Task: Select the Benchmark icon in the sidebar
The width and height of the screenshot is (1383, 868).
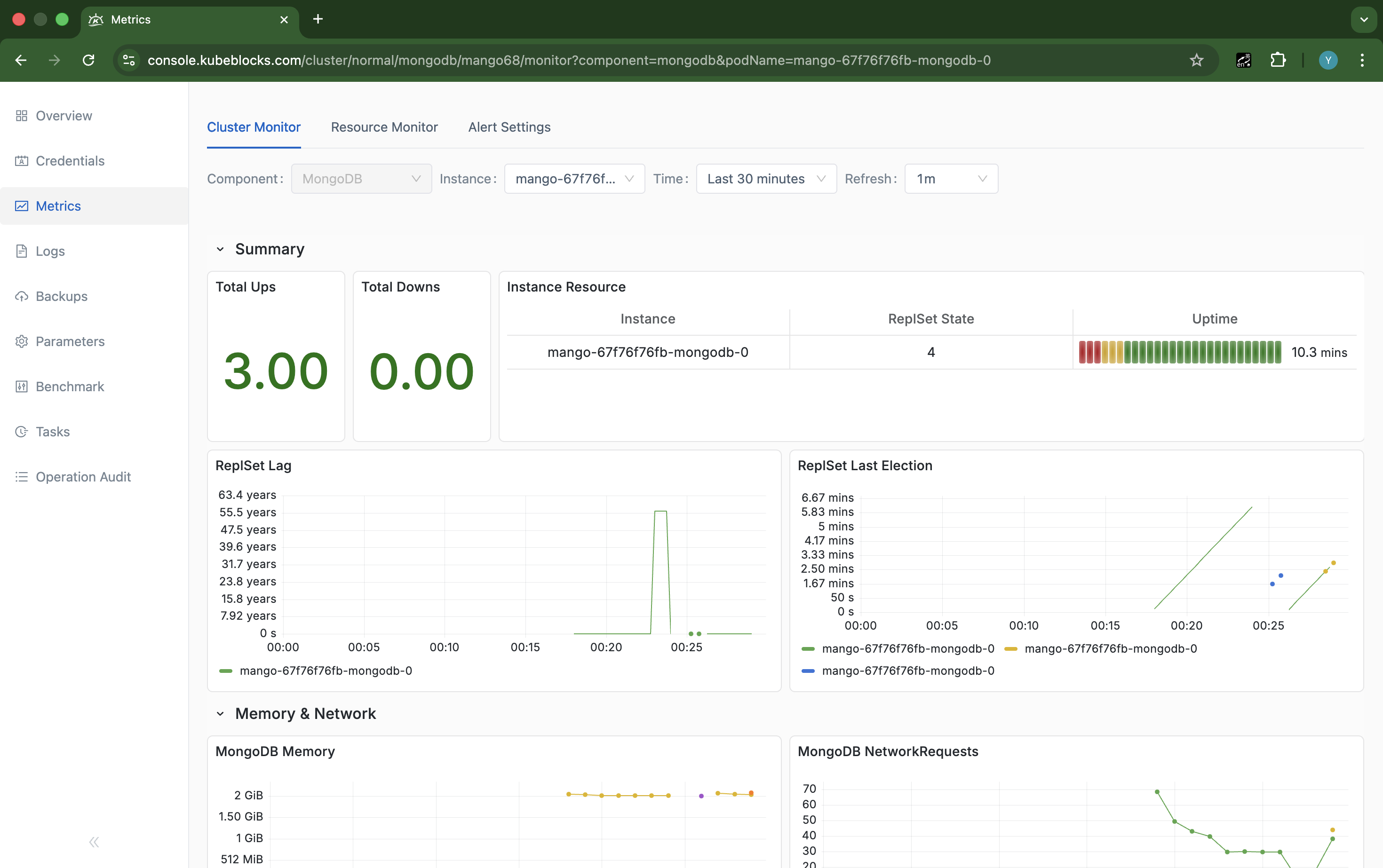Action: click(21, 387)
